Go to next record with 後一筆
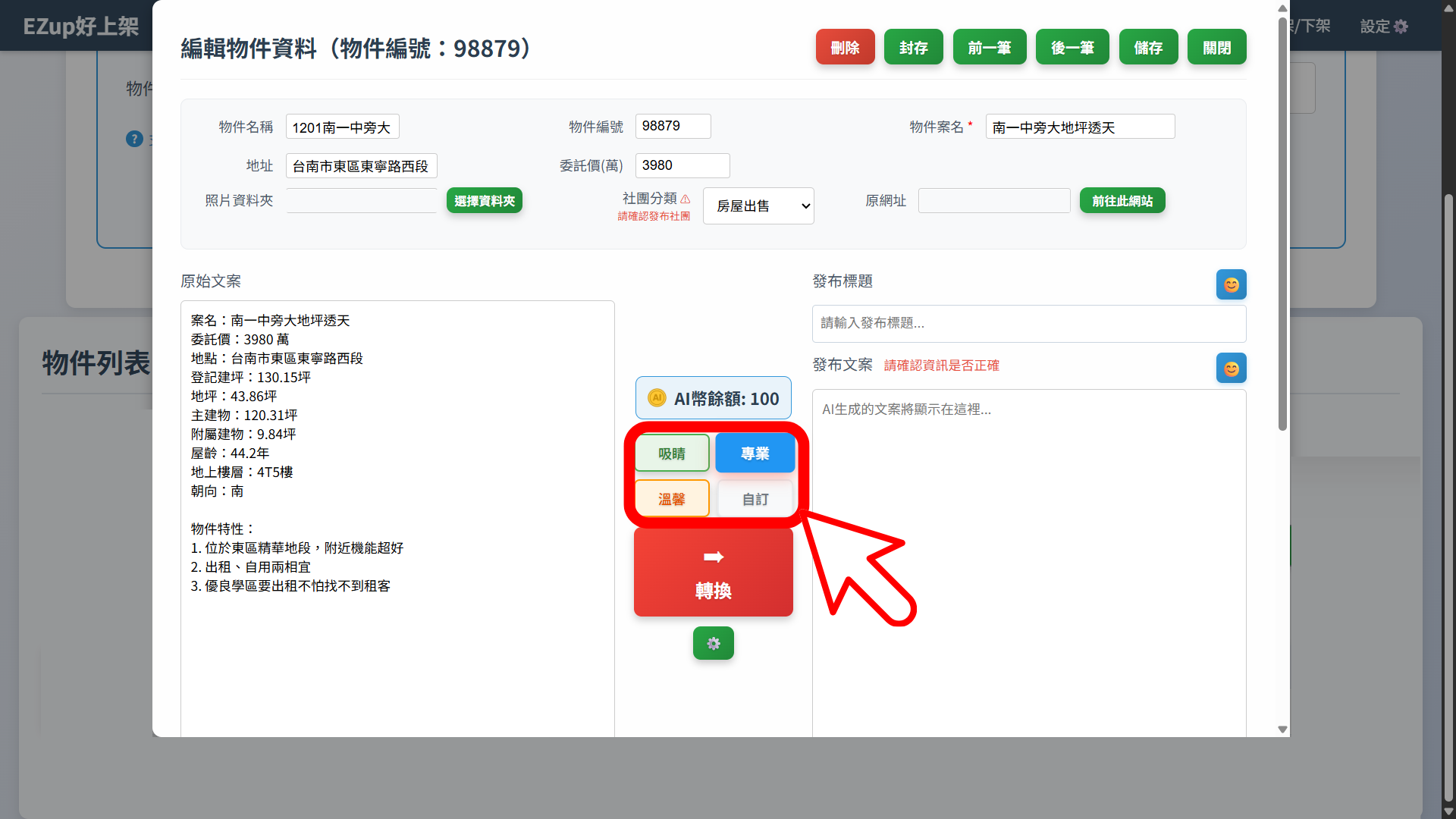This screenshot has width=1456, height=819. (1072, 47)
